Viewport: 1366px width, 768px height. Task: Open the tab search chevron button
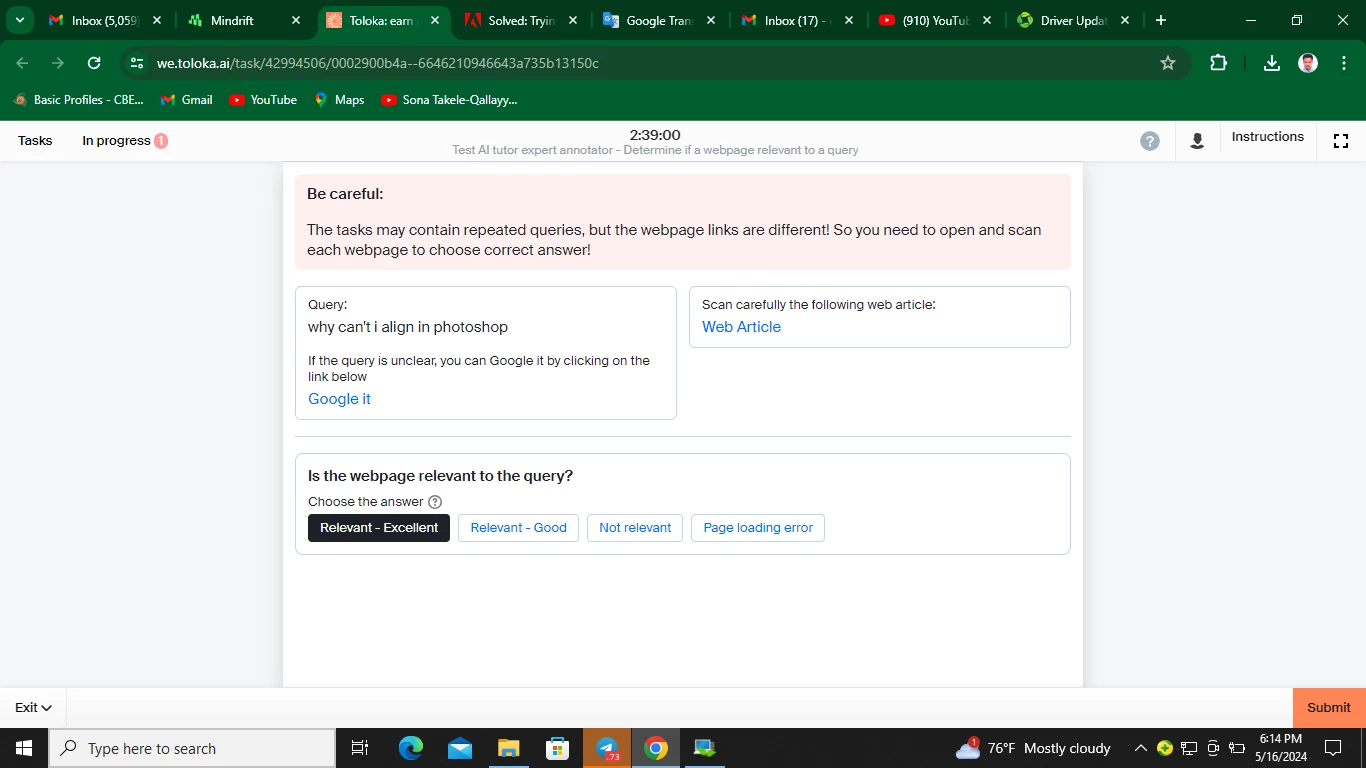pyautogui.click(x=19, y=20)
